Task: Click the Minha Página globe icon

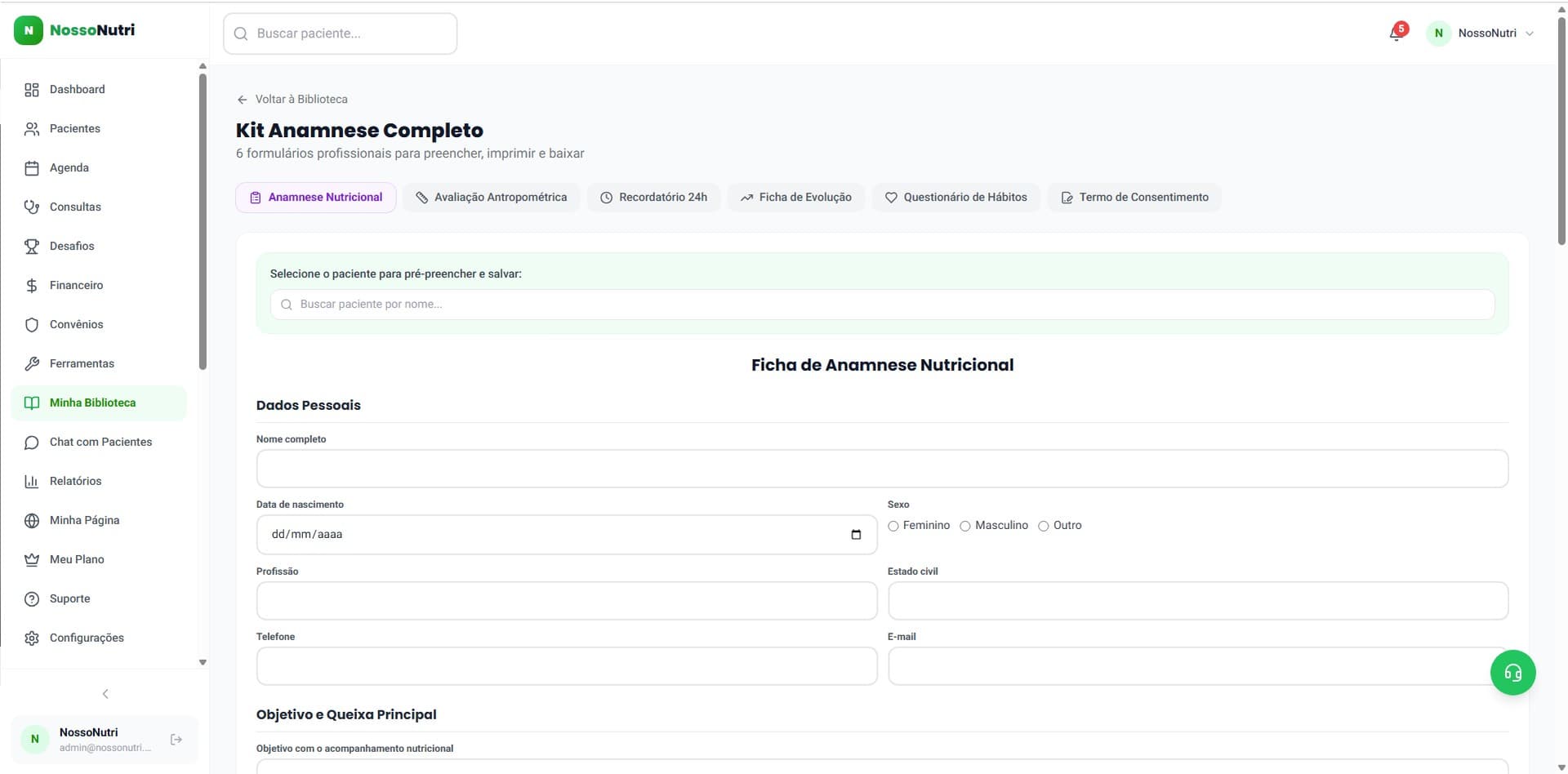Action: pyautogui.click(x=32, y=521)
